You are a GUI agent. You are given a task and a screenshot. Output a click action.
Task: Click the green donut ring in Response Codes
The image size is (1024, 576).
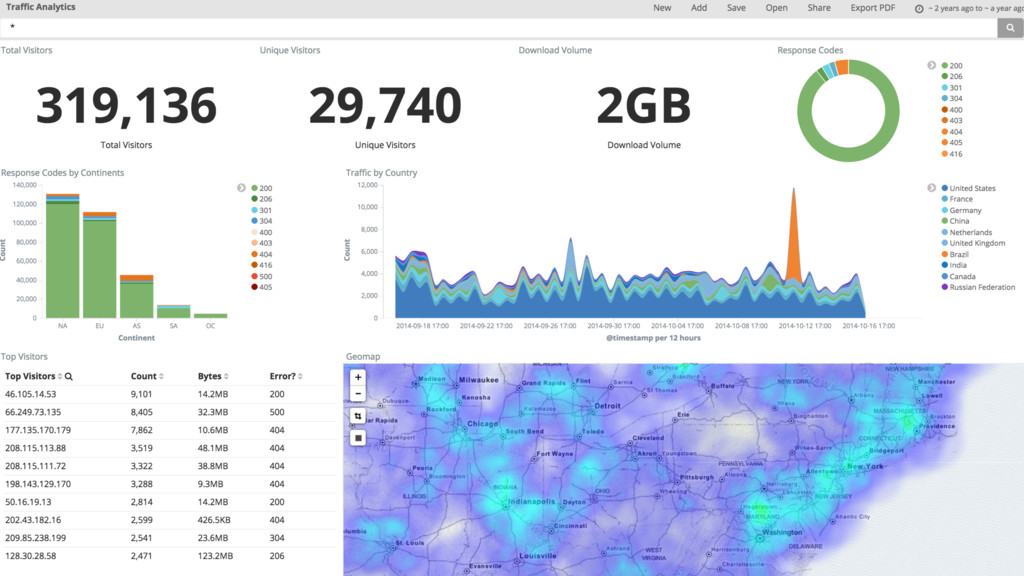(x=848, y=154)
